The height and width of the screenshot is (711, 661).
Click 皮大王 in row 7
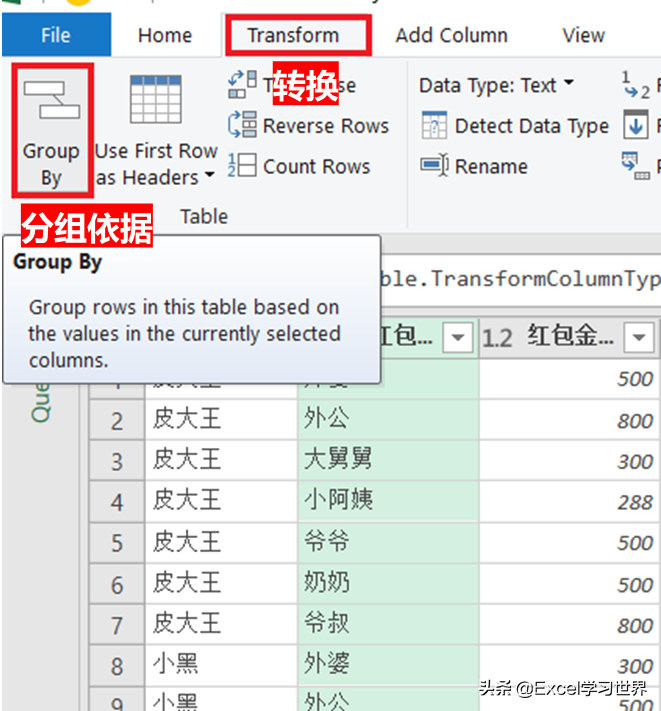tap(221, 624)
